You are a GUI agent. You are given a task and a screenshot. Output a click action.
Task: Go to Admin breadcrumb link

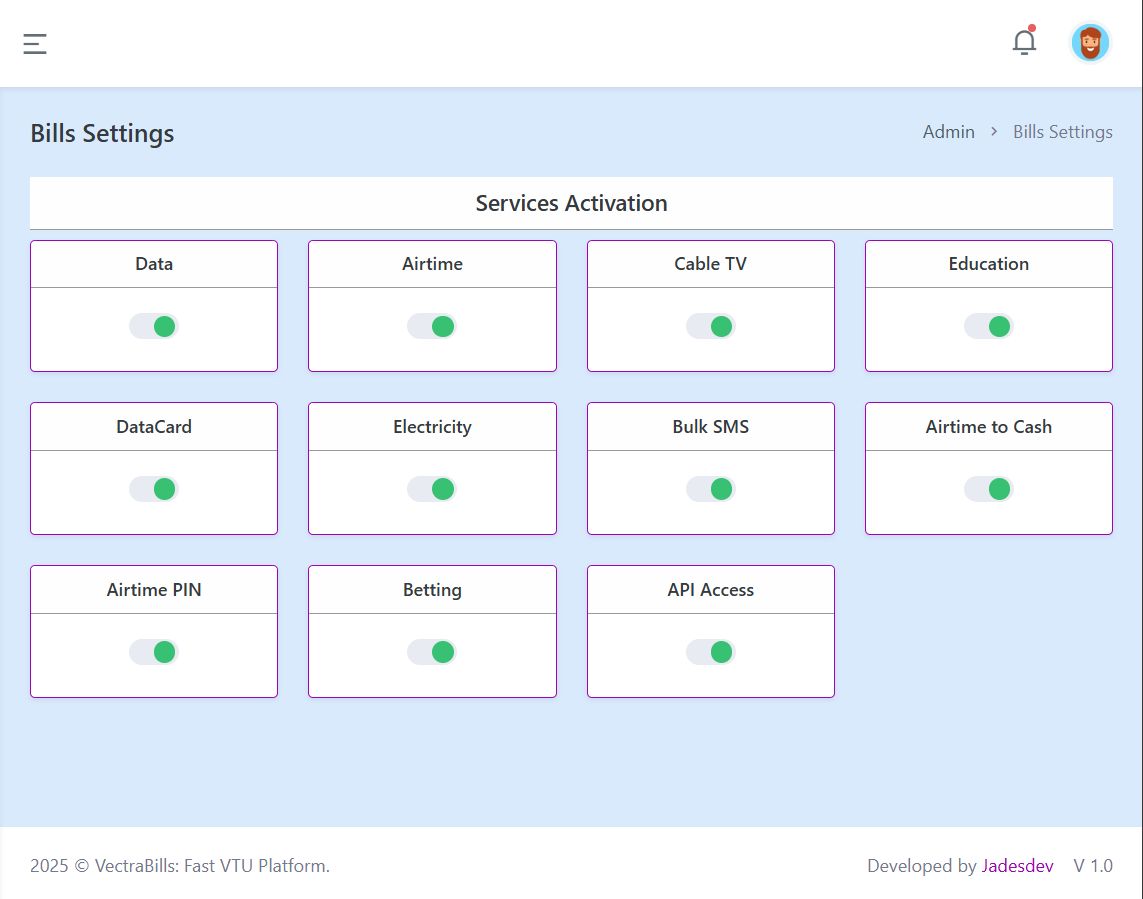point(948,132)
